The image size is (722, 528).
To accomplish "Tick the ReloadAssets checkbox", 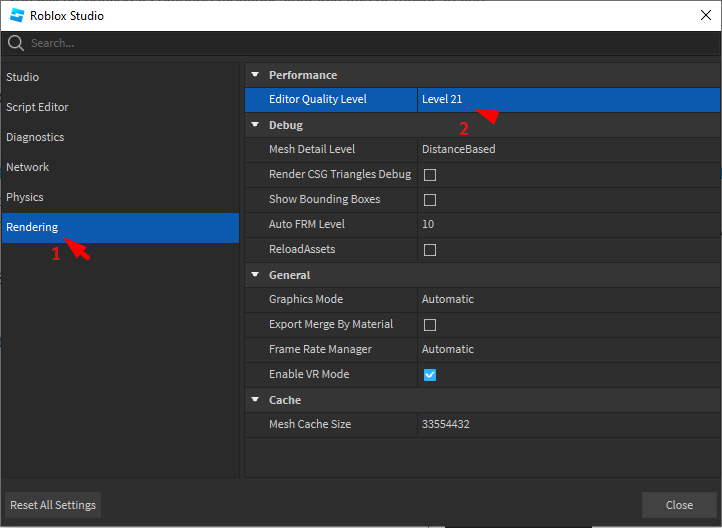I will point(430,250).
